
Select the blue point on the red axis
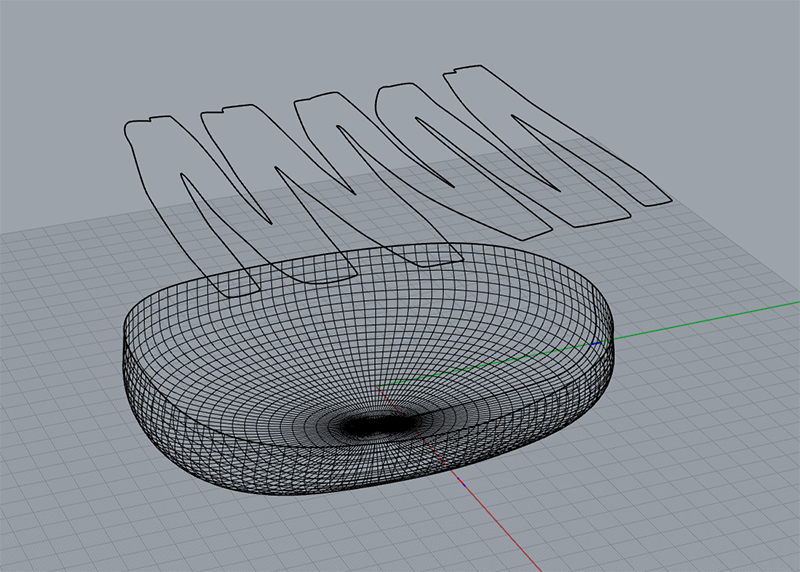click(460, 482)
